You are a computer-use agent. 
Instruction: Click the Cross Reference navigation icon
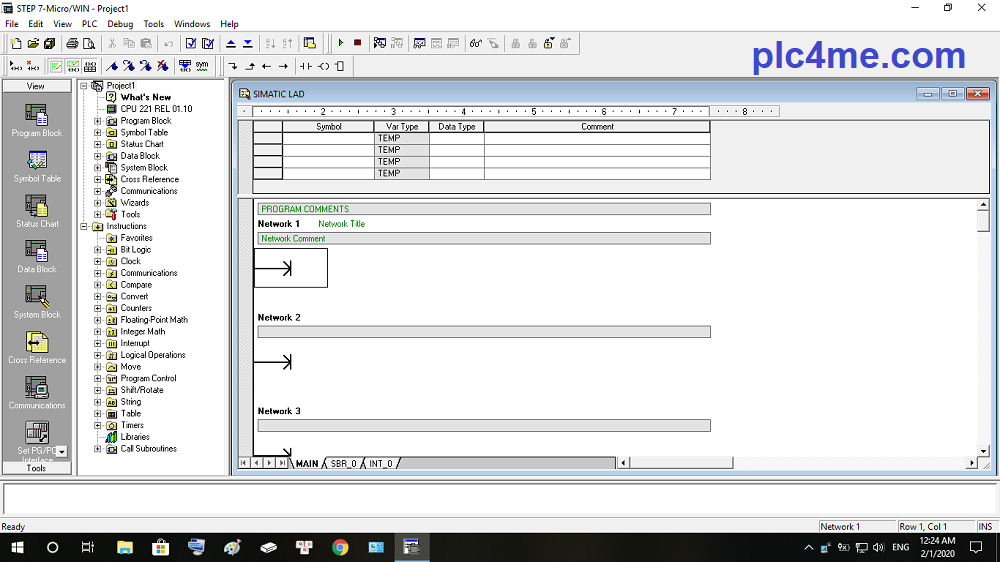37,346
